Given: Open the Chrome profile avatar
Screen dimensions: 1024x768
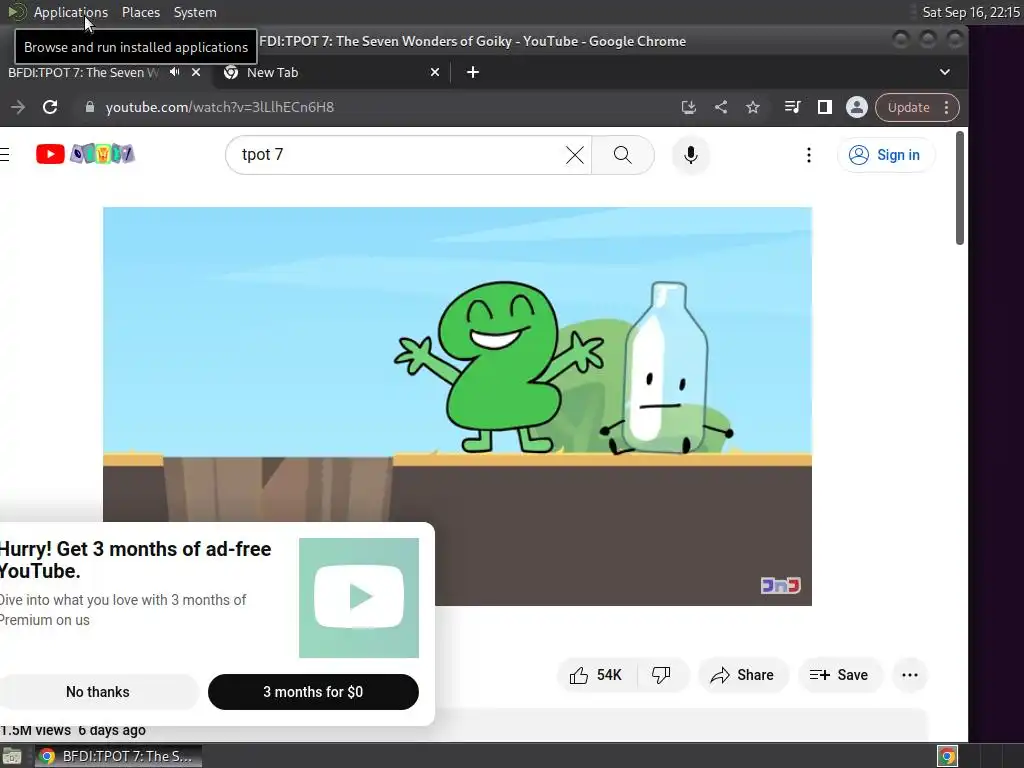Looking at the screenshot, I should (856, 107).
